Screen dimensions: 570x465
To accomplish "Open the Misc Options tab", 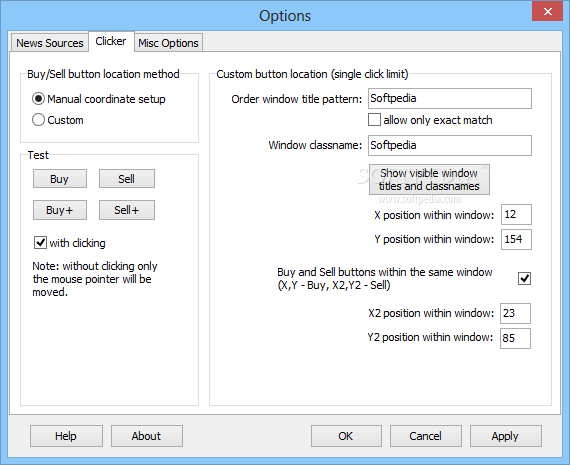I will (x=168, y=43).
